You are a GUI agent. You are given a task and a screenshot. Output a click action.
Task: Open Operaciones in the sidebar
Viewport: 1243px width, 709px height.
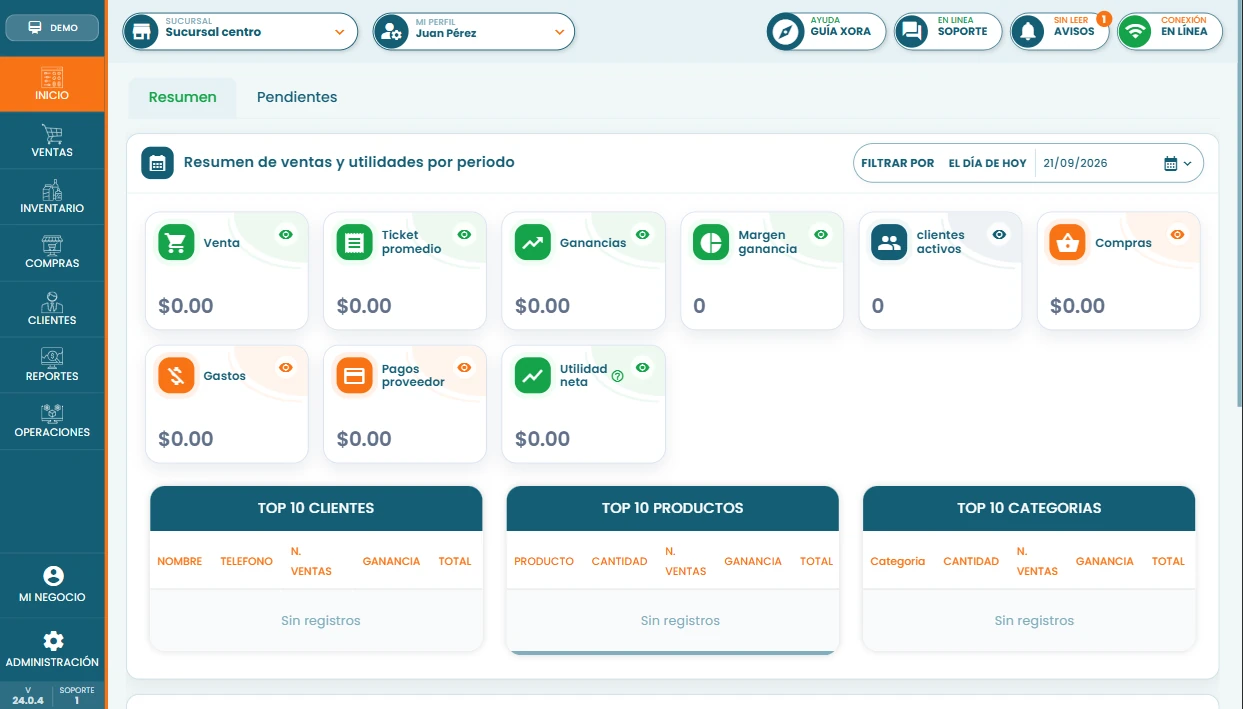[x=52, y=421]
